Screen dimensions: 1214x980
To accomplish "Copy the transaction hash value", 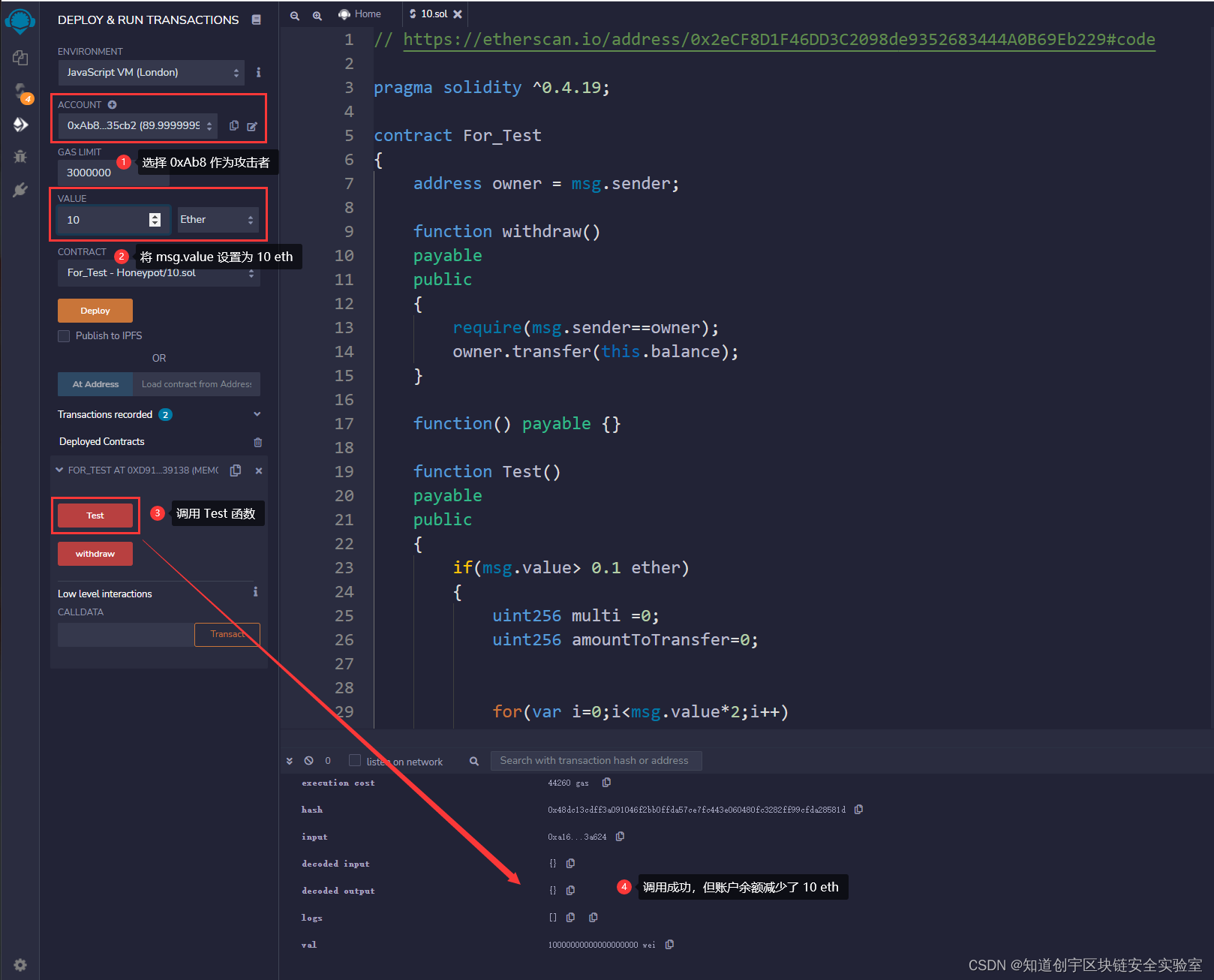I will [858, 810].
